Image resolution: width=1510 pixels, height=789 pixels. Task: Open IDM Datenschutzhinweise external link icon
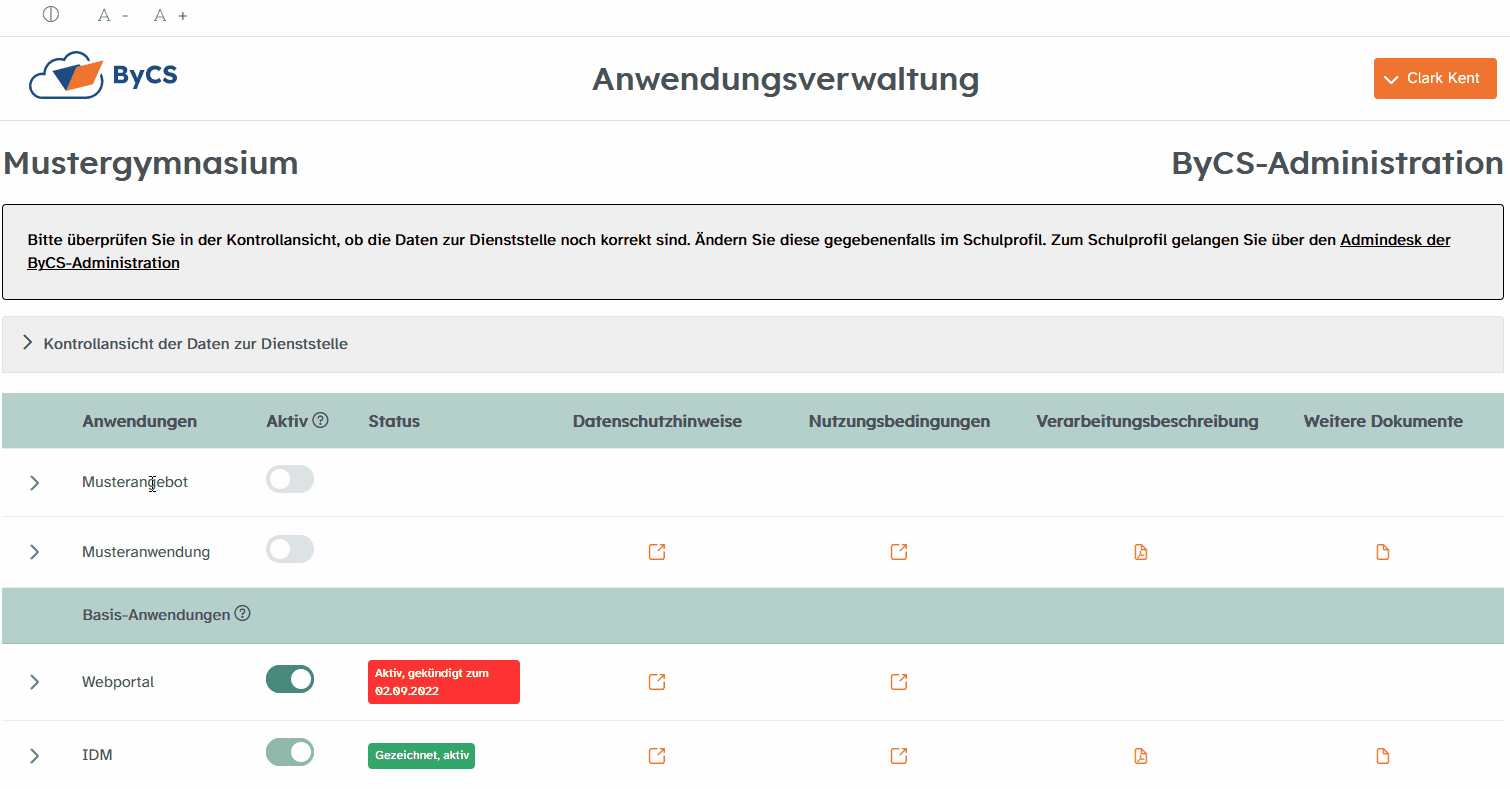(657, 756)
